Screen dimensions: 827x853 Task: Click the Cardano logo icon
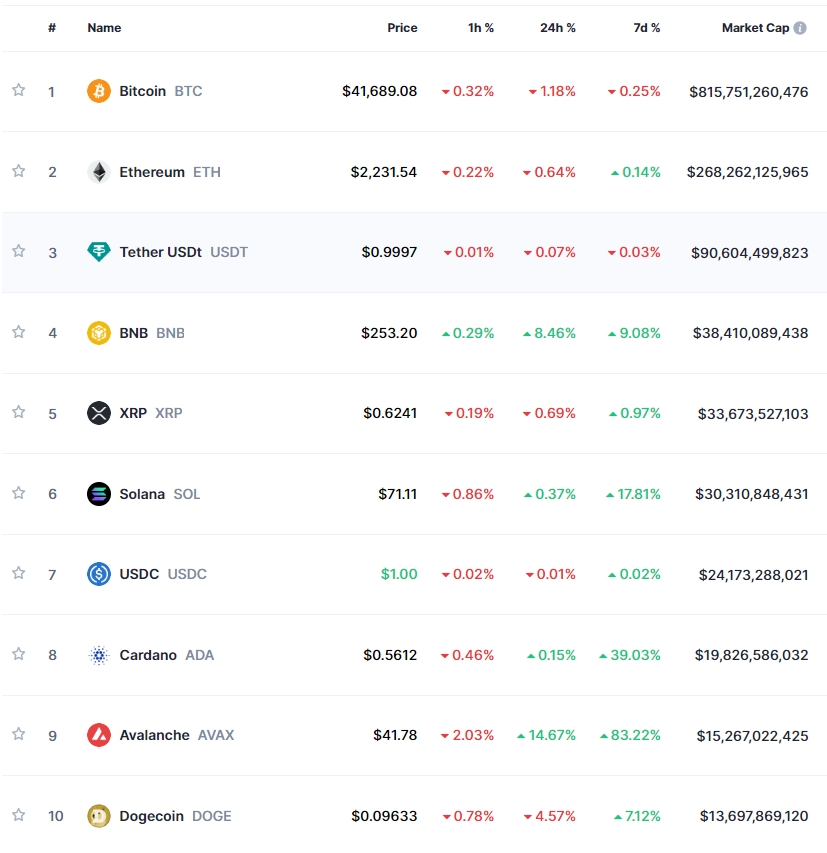(98, 655)
